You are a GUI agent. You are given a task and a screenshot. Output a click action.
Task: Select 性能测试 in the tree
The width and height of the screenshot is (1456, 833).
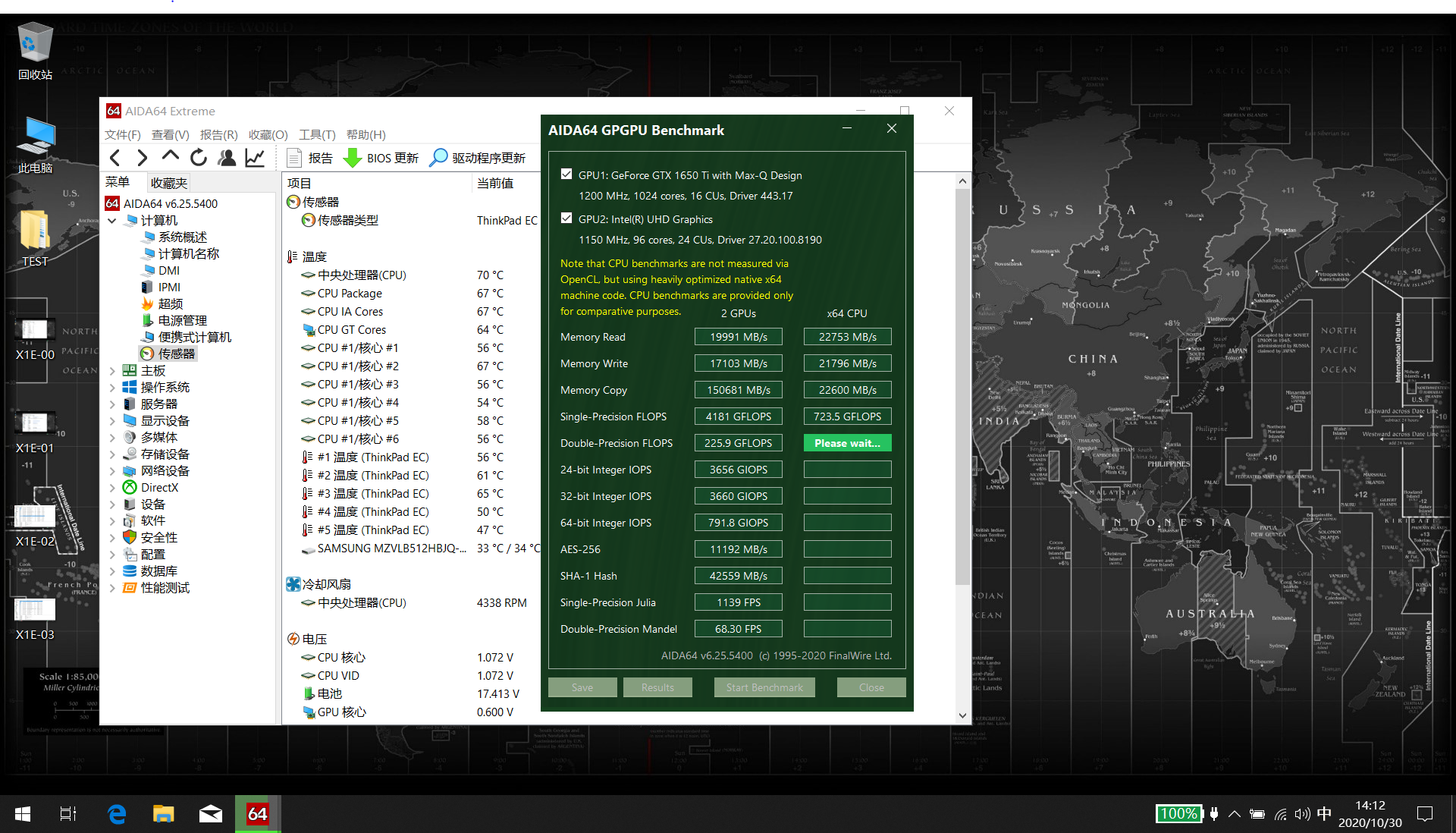point(156,588)
